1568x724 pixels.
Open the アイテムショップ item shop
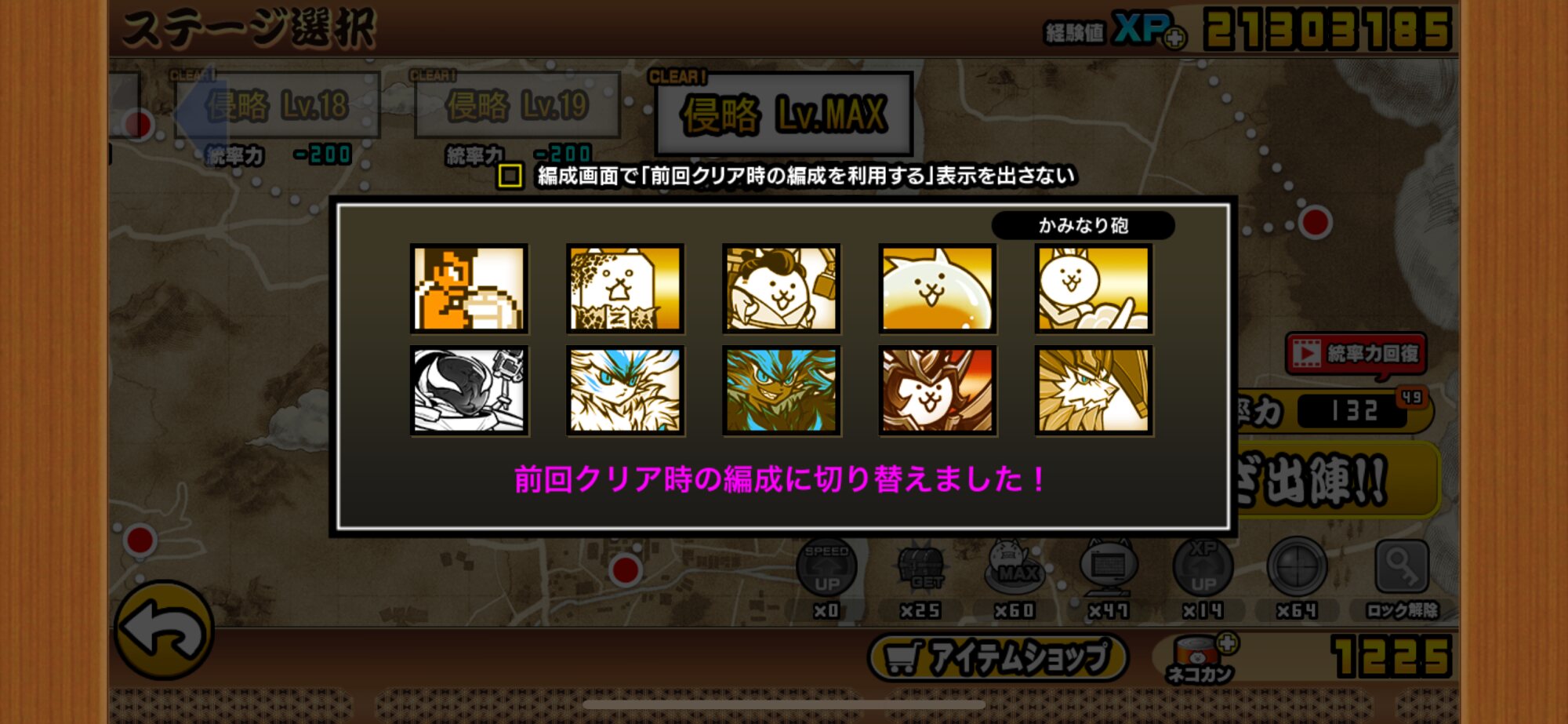pos(997,657)
